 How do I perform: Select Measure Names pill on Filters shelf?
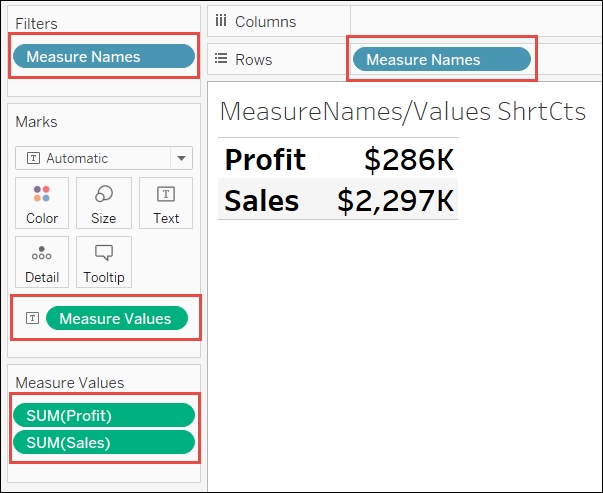point(104,56)
